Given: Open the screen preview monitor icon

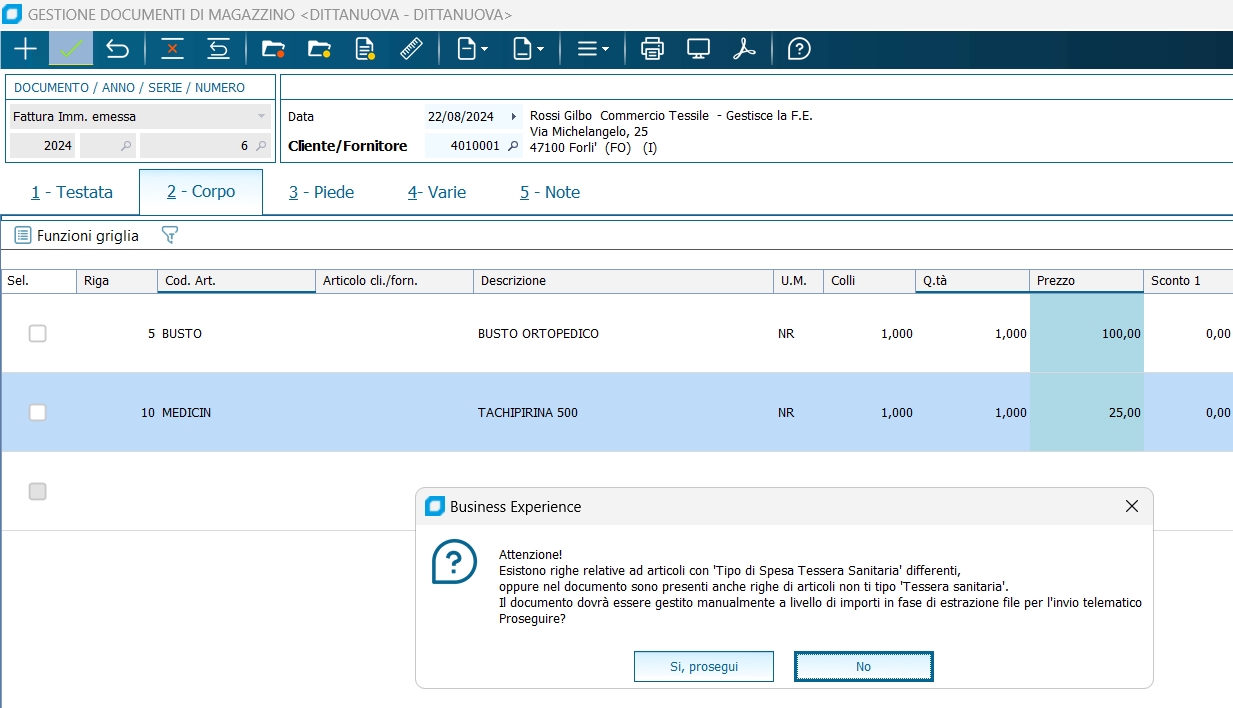Looking at the screenshot, I should pyautogui.click(x=698, y=49).
